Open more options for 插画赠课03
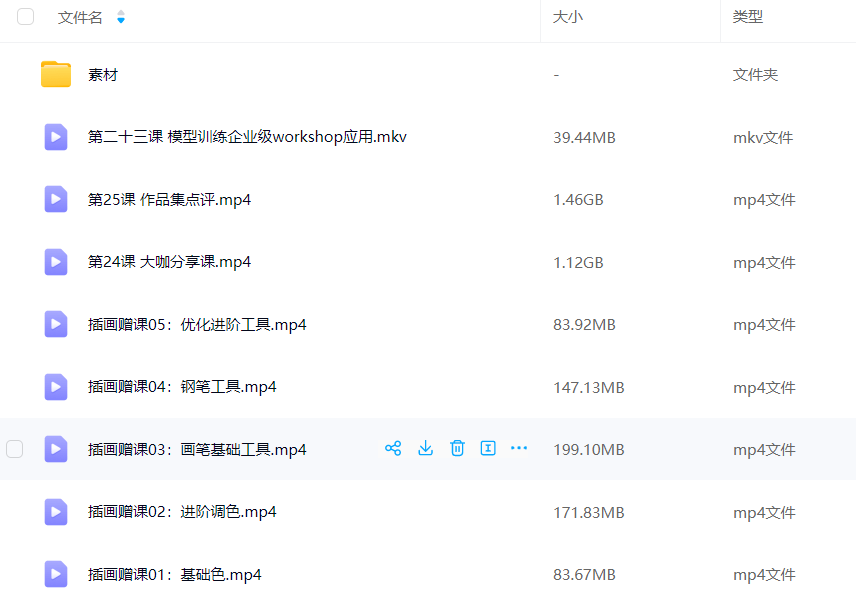 tap(519, 449)
